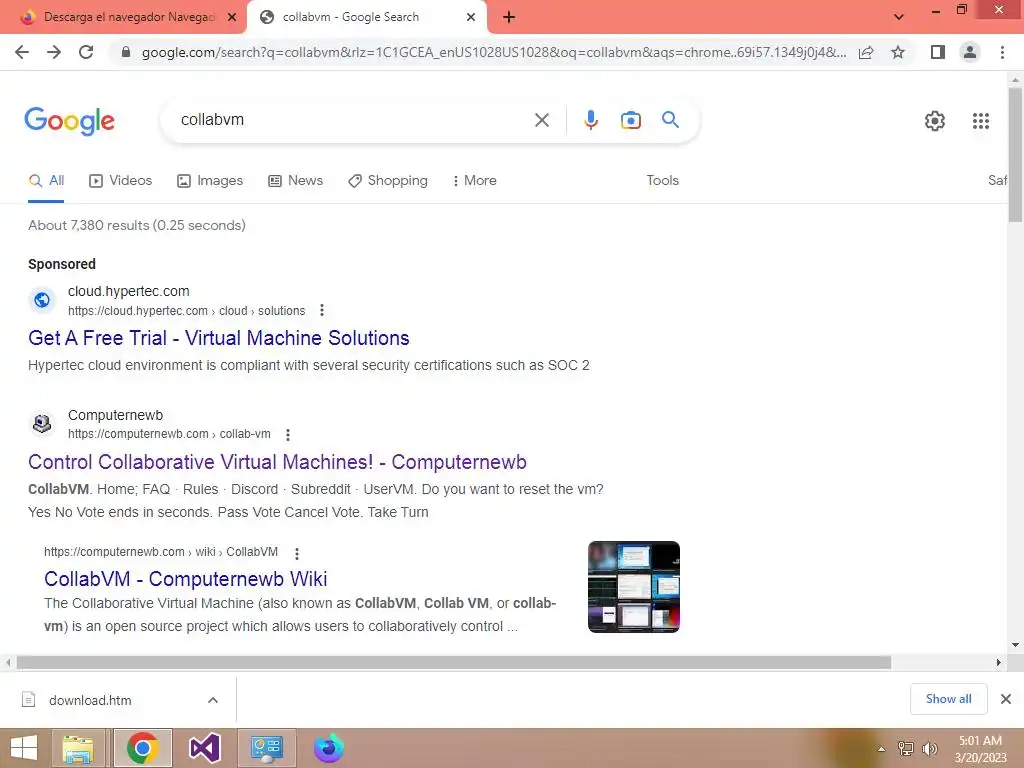This screenshot has width=1024, height=768.
Task: Select the All results tab
Action: 46,181
